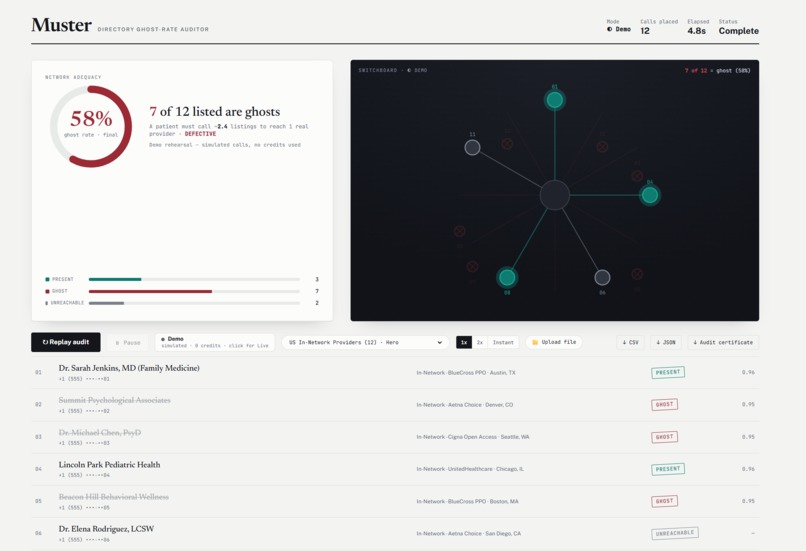The height and width of the screenshot is (551, 806).
Task: Download results as JSON
Action: [666, 342]
